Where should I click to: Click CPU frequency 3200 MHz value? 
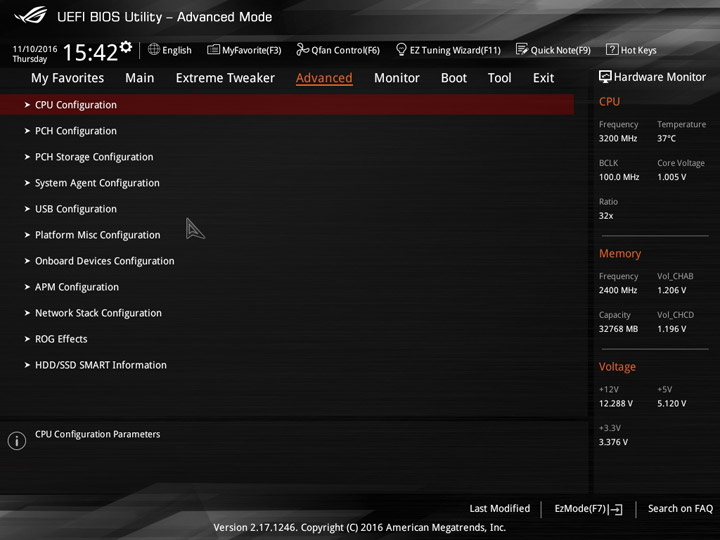click(x=618, y=138)
